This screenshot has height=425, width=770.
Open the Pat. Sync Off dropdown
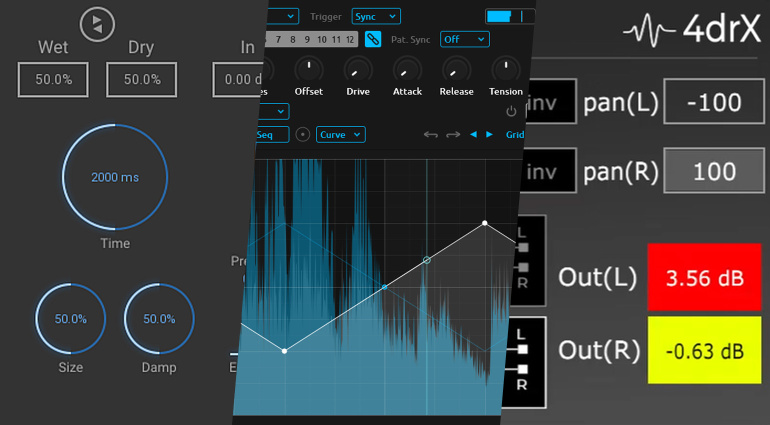[466, 39]
